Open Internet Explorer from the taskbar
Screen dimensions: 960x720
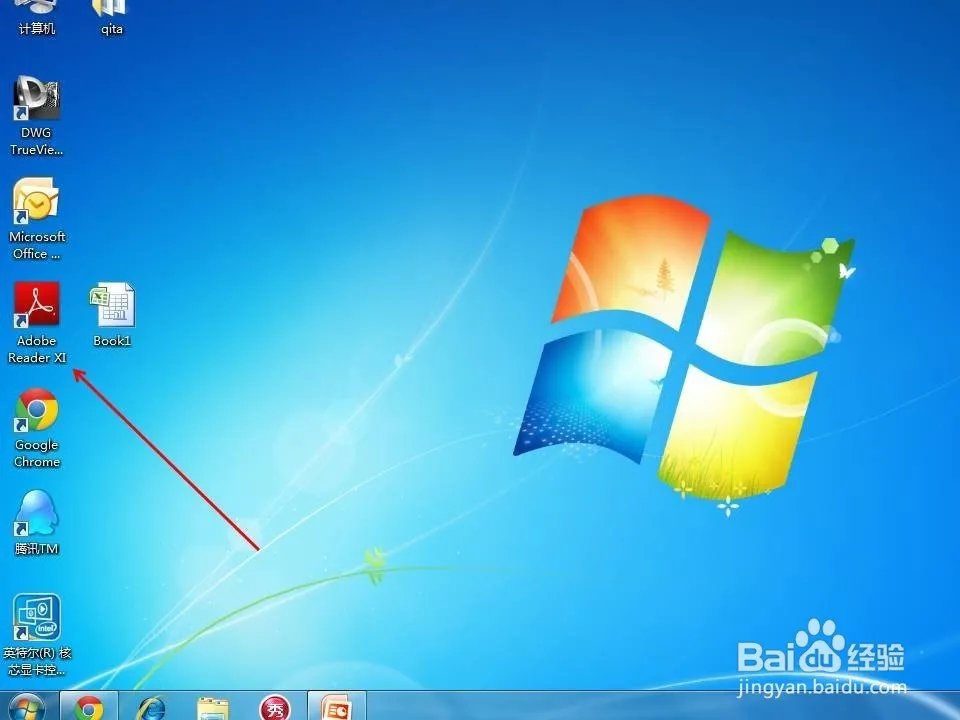(151, 708)
